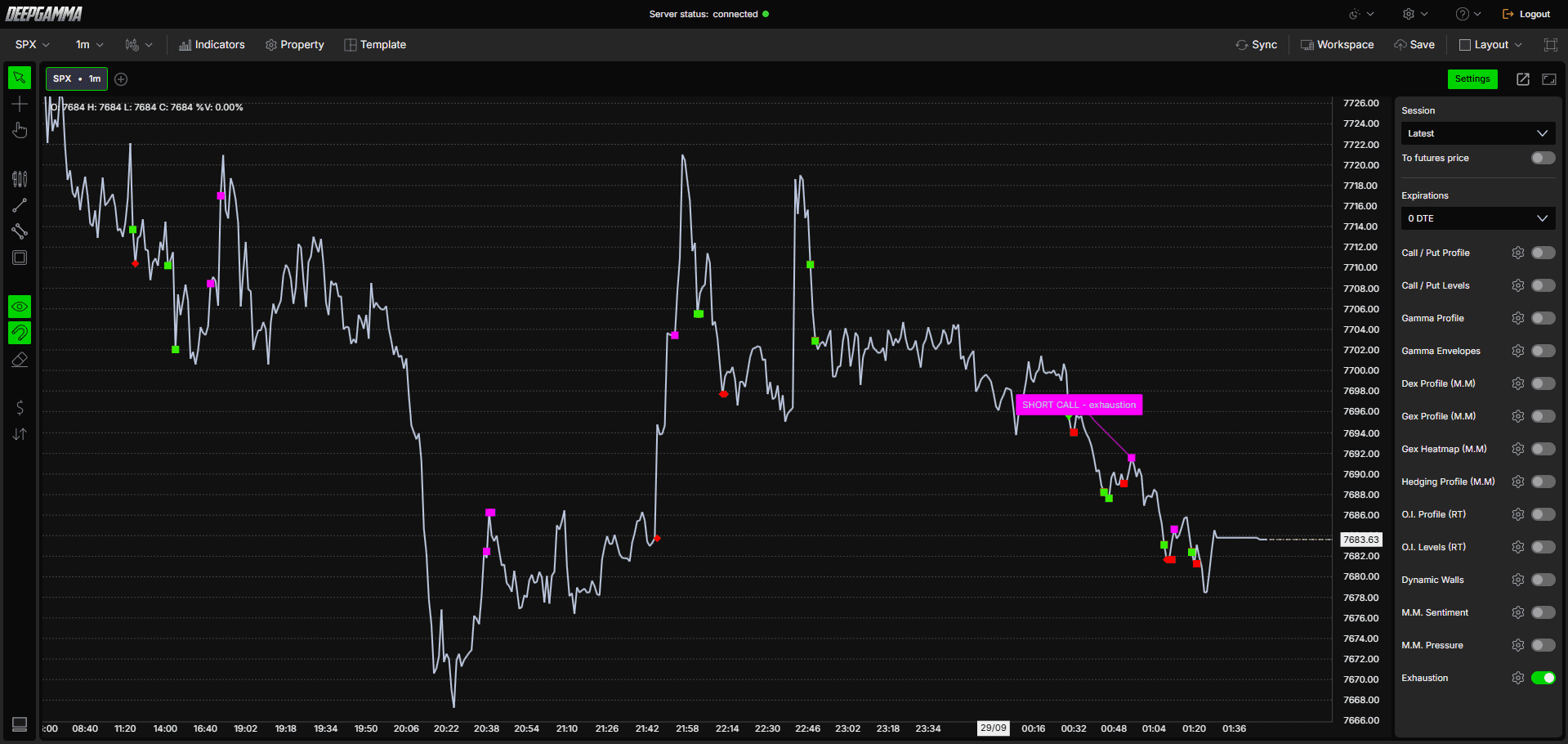Viewport: 1568px width, 744px height.
Task: Open the Property menu
Action: point(295,45)
